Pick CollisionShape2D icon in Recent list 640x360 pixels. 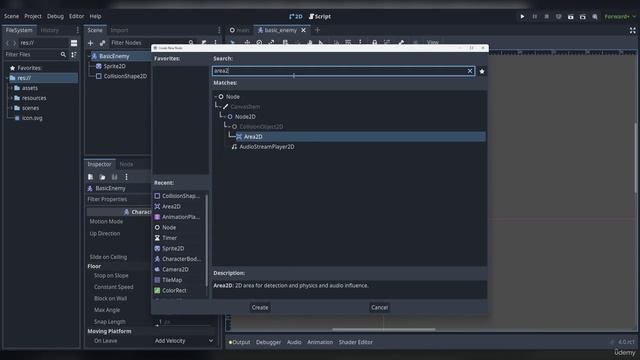click(157, 196)
